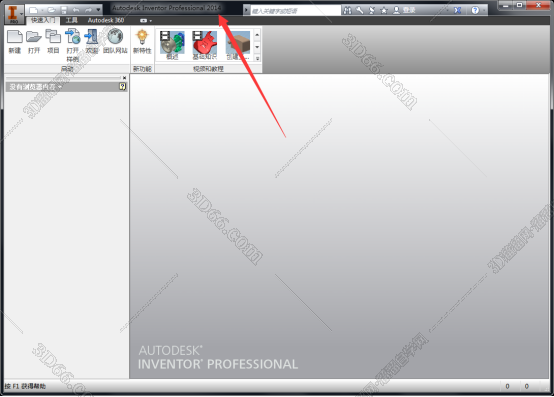
Task: Click the Help question mark icon
Action: click(475, 10)
